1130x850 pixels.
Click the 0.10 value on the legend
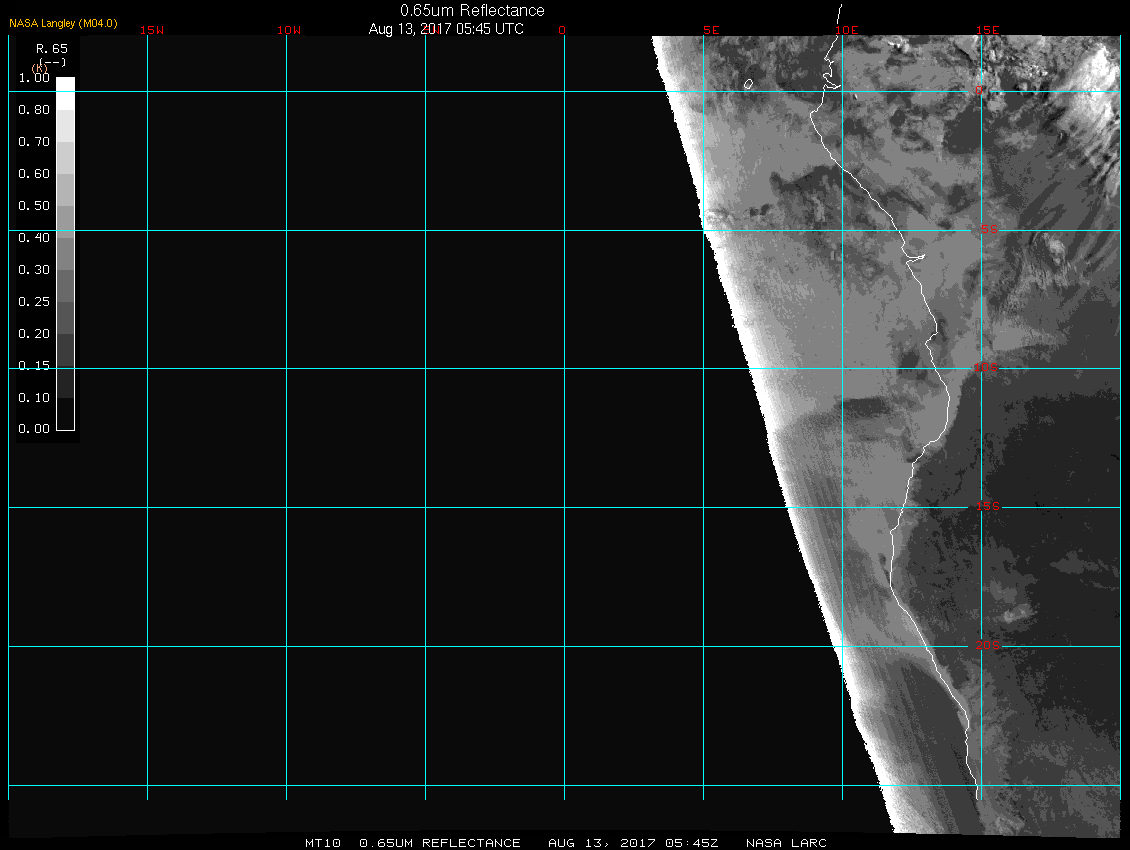[x=34, y=397]
